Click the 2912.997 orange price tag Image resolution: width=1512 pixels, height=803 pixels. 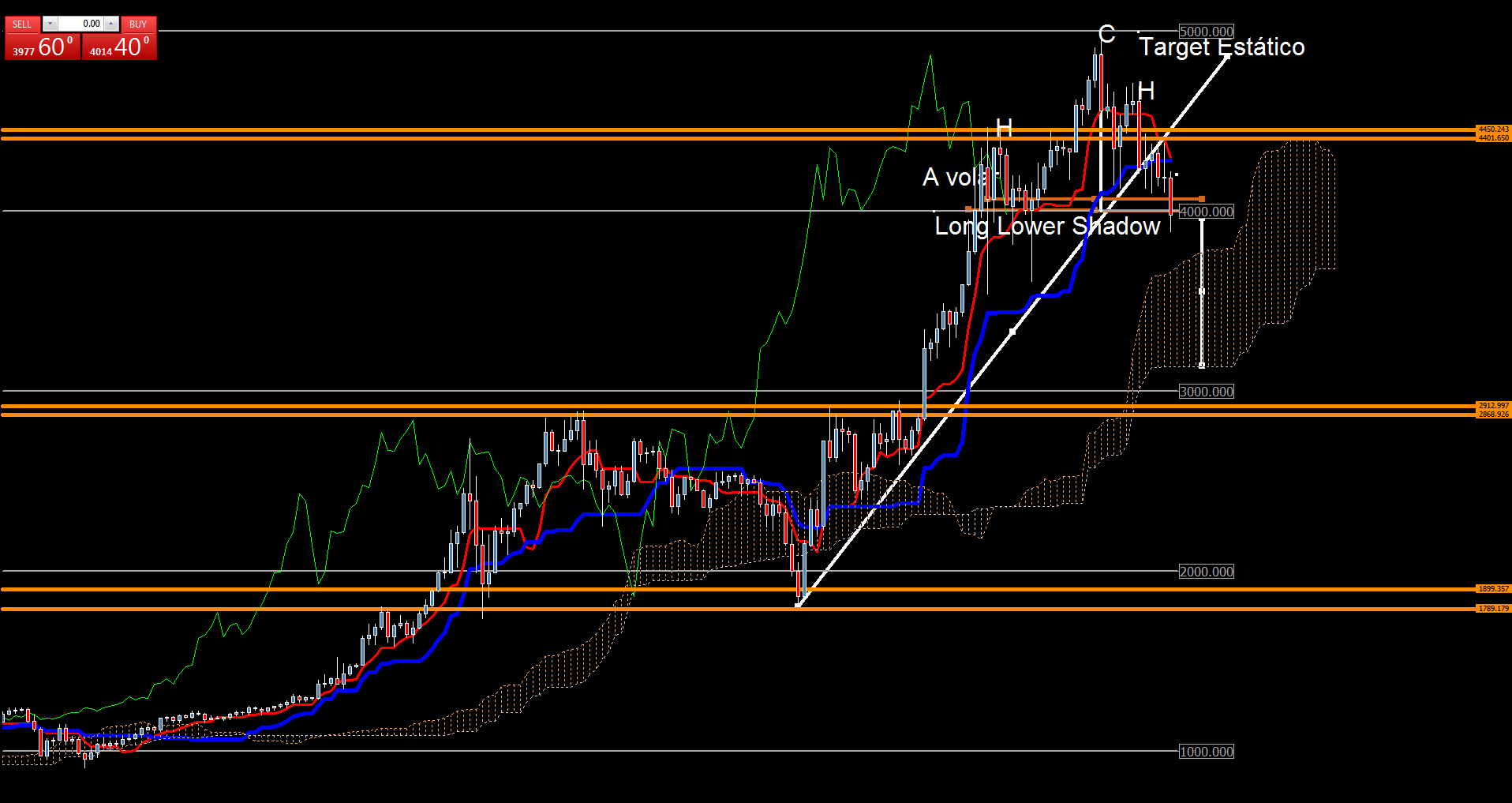click(1493, 405)
